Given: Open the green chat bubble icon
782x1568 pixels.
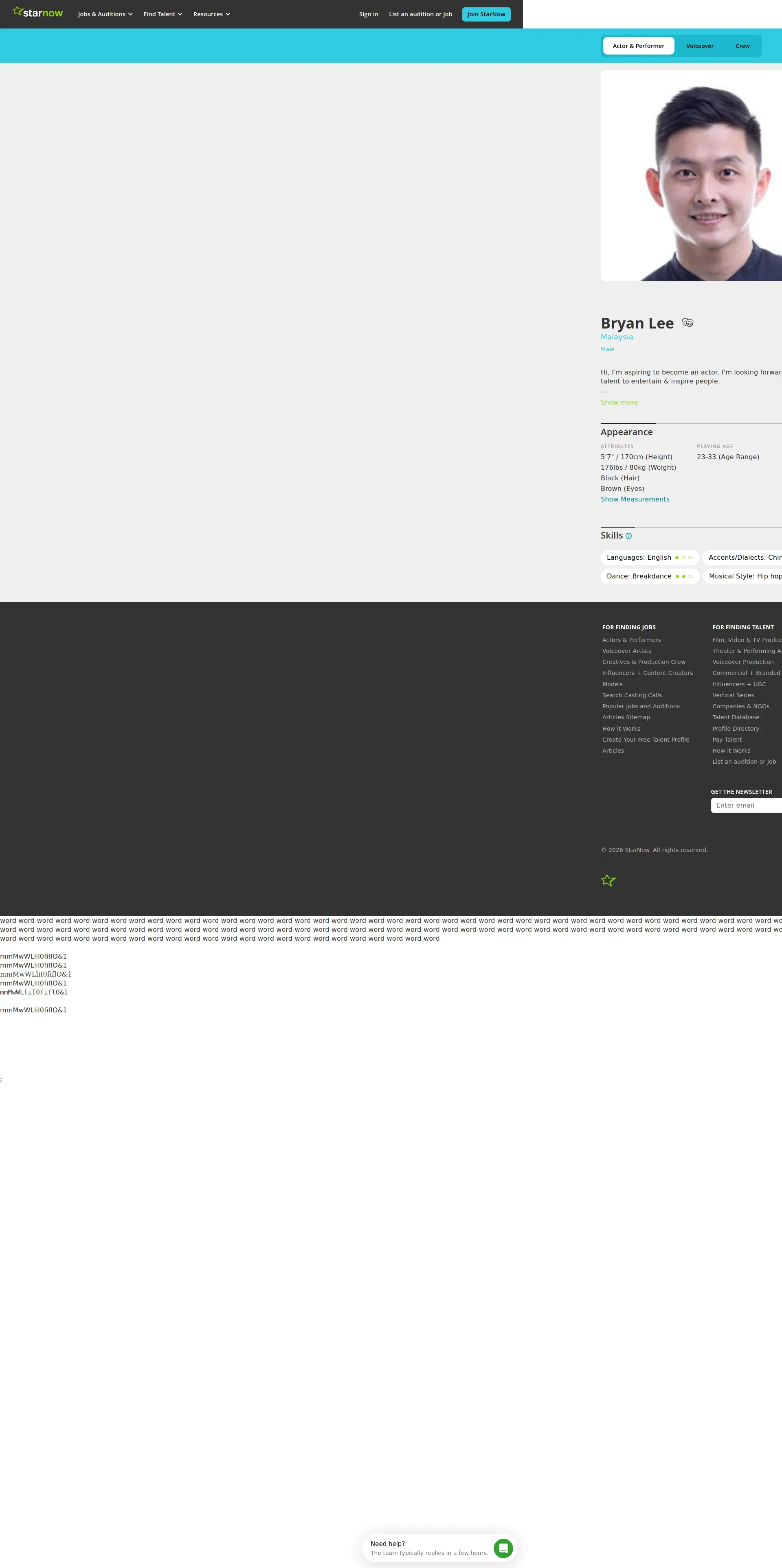Looking at the screenshot, I should pyautogui.click(x=503, y=1548).
